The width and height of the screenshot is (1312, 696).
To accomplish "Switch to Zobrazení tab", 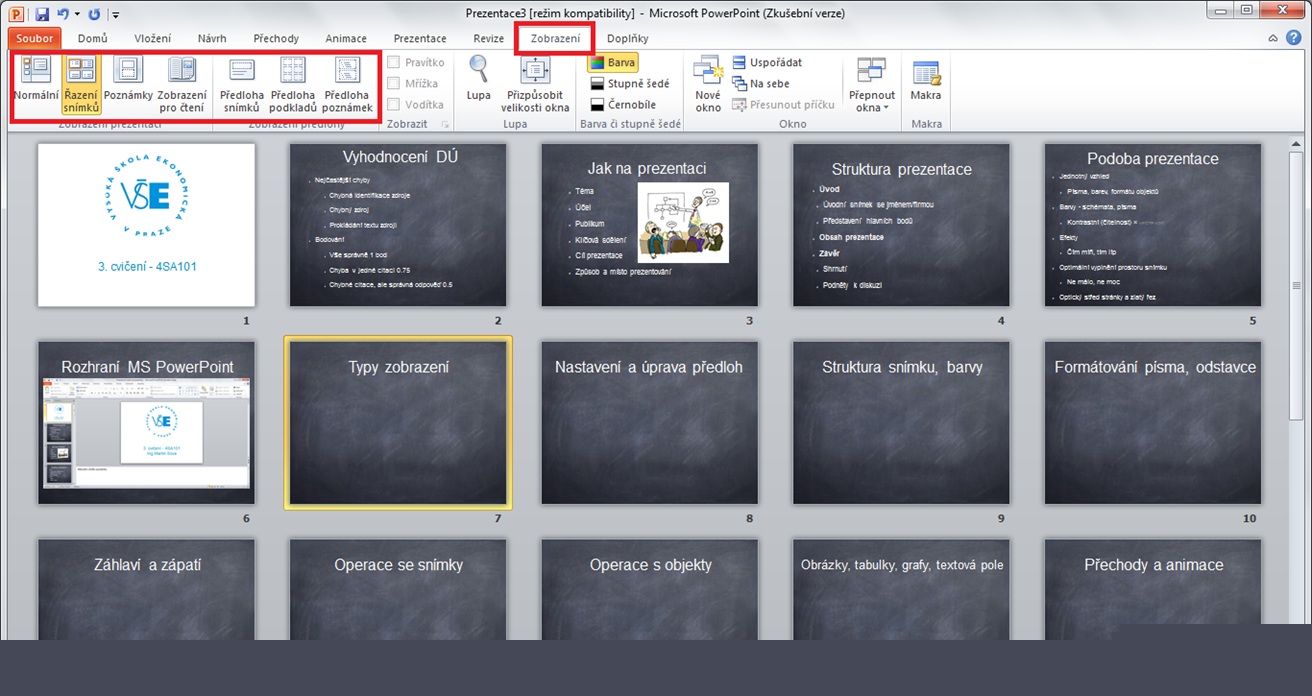I will (555, 38).
